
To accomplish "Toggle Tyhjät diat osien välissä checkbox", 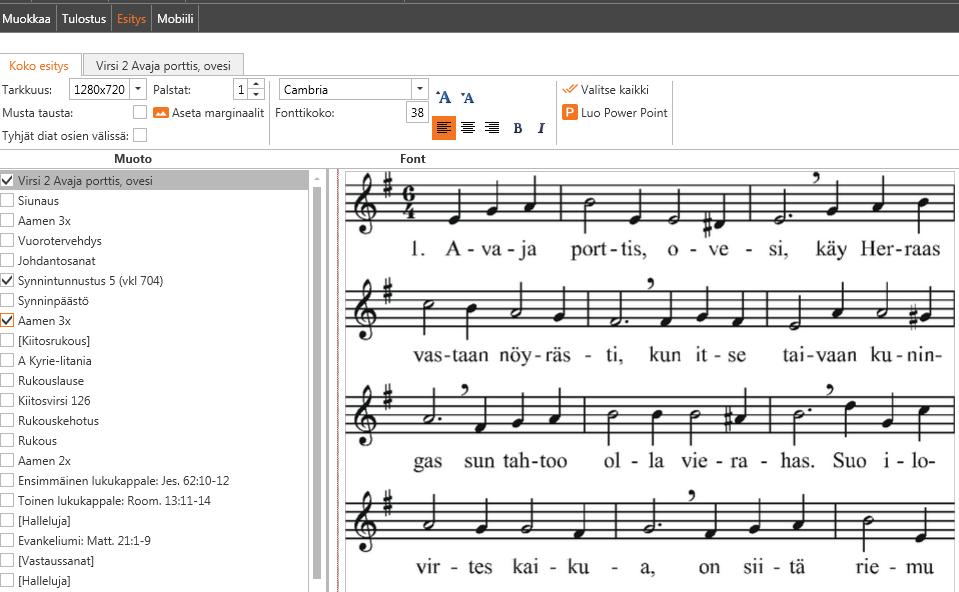I will 140,135.
